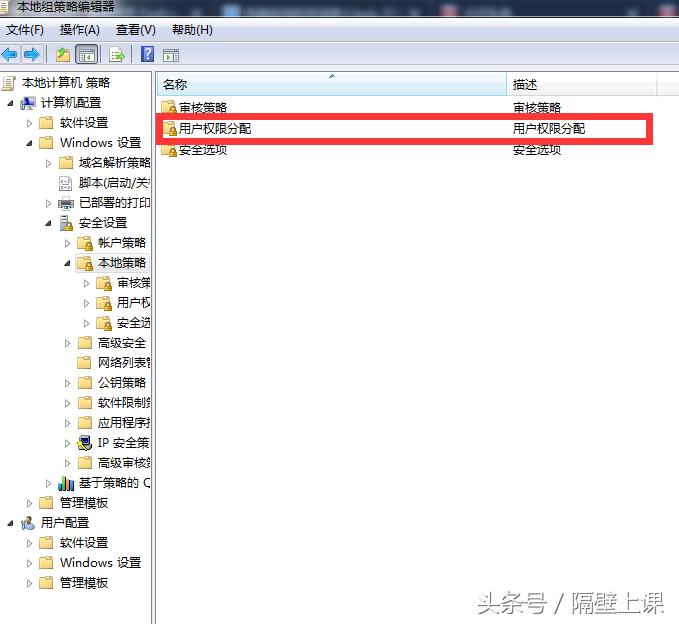Collapse the 安全设置 node
This screenshot has height=624, width=679.
48,223
